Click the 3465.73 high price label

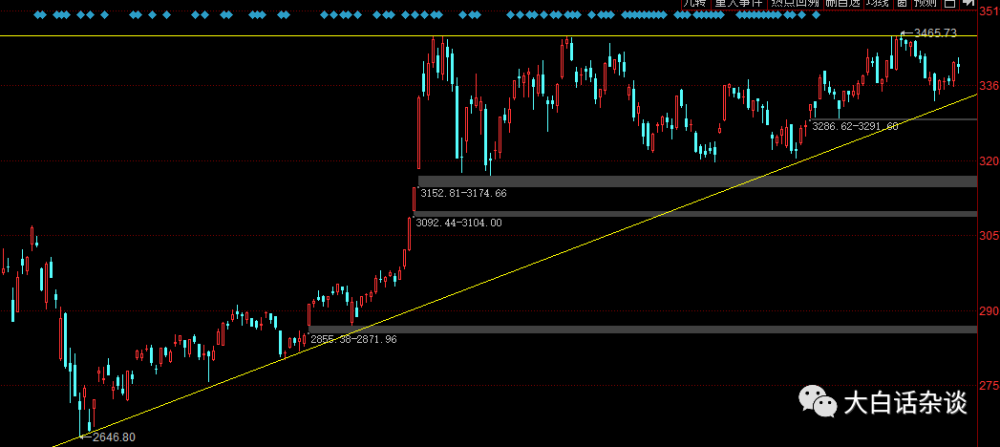[936, 32]
